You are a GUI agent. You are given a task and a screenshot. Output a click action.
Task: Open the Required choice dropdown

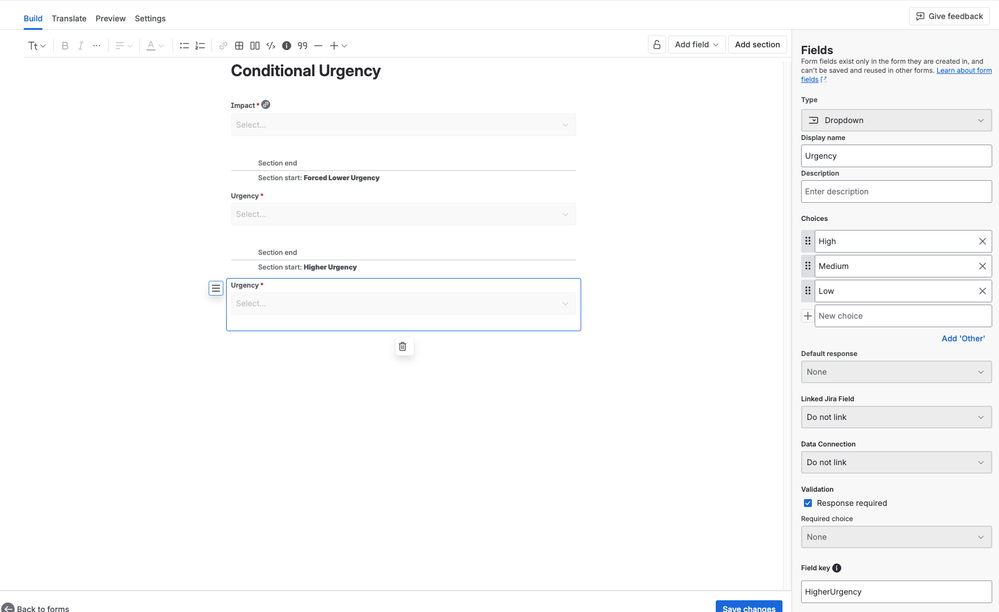[896, 537]
